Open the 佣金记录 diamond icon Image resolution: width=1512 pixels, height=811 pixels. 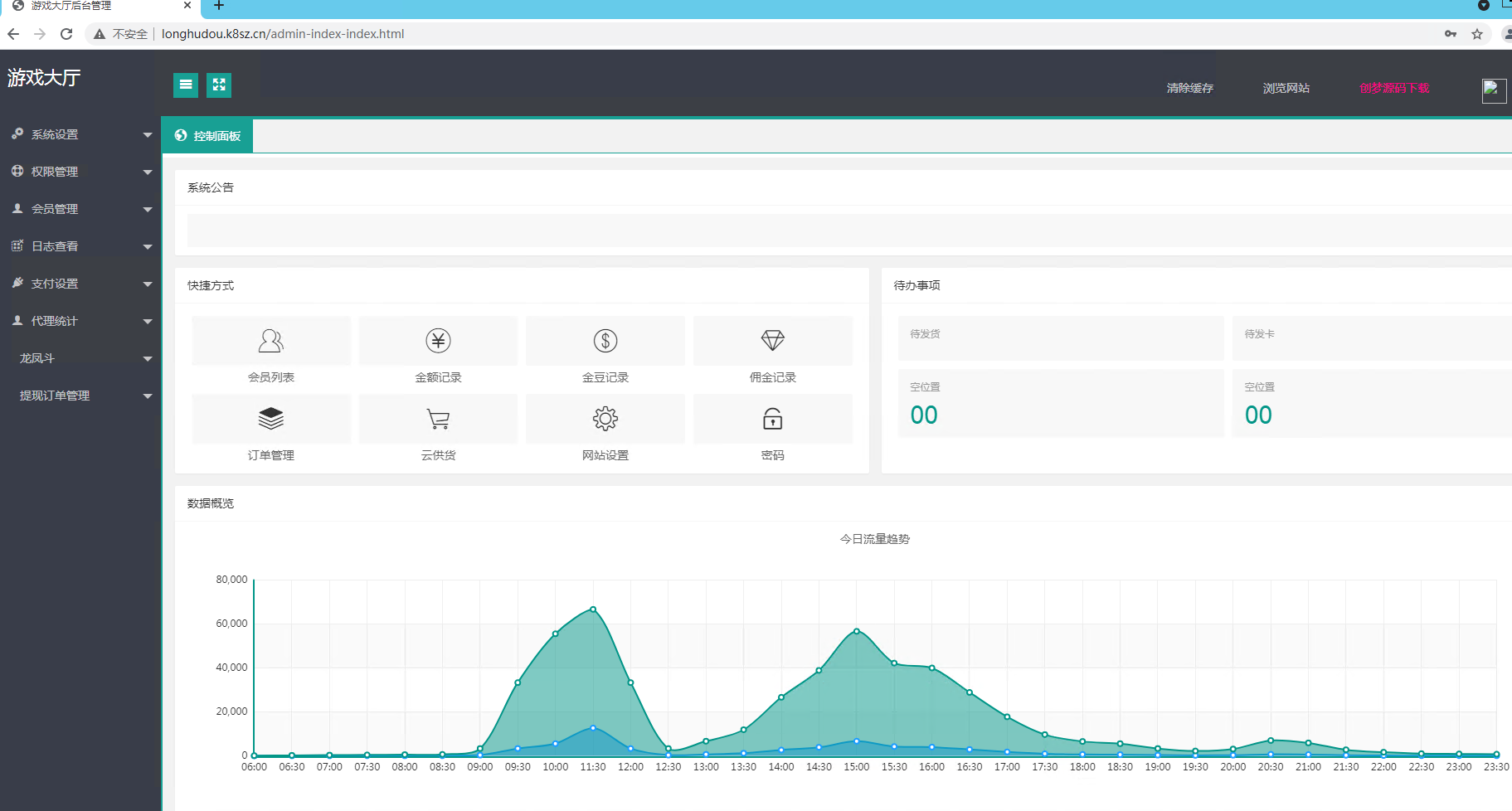pos(772,341)
